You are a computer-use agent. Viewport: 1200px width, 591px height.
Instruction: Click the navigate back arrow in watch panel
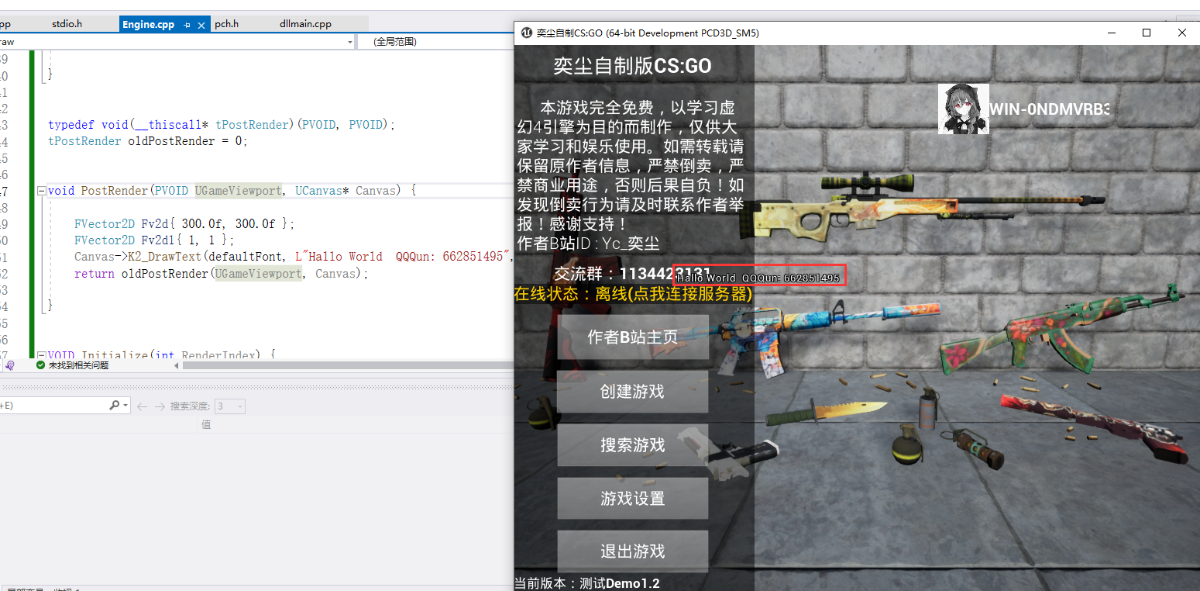click(142, 406)
